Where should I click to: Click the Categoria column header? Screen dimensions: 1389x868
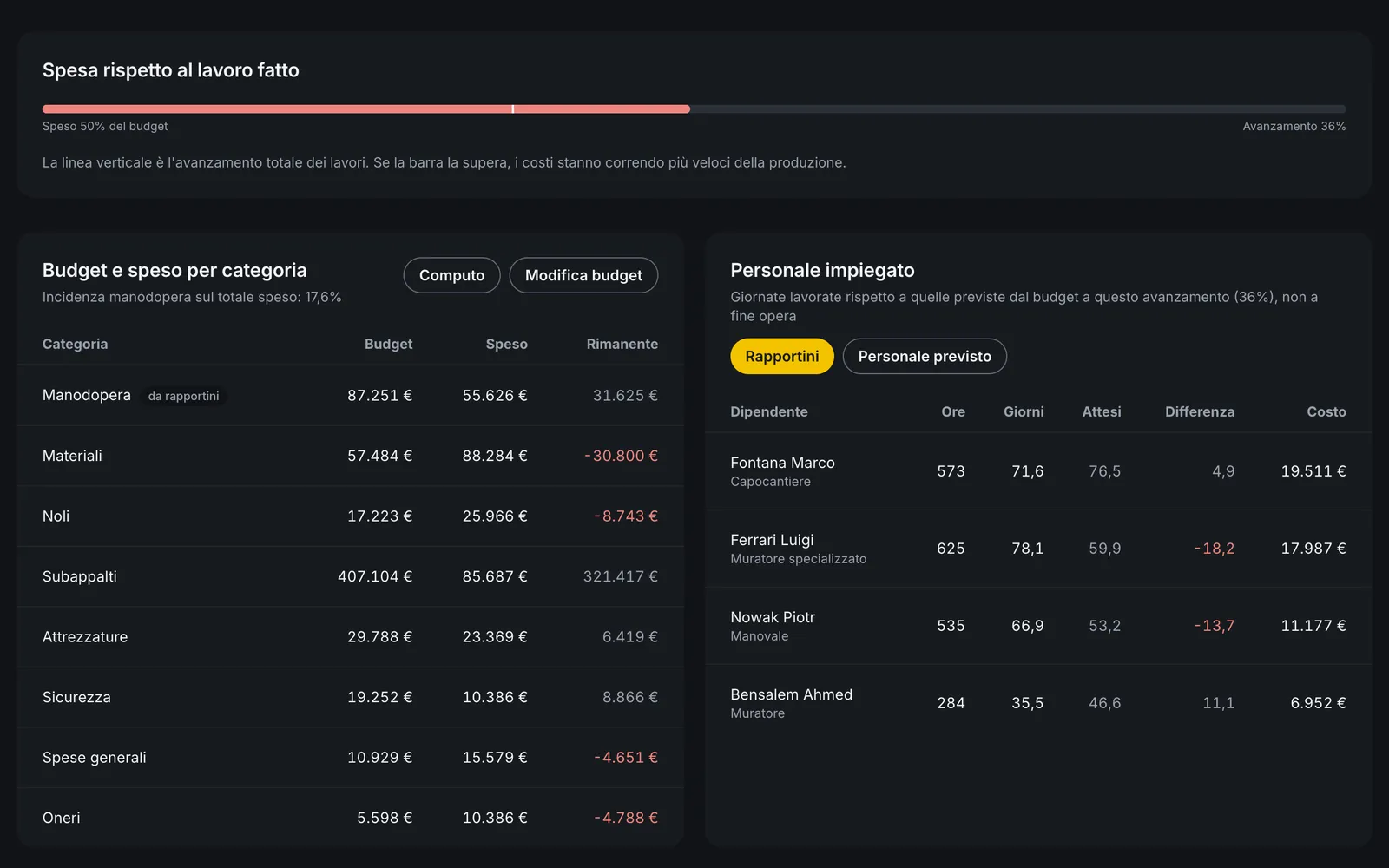click(75, 344)
